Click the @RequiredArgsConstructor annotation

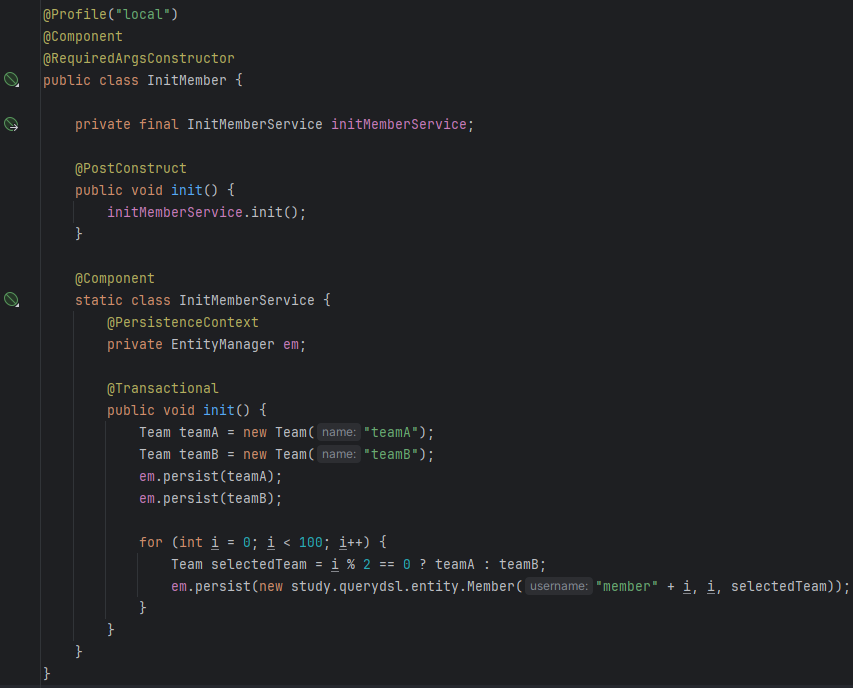pyautogui.click(x=139, y=58)
